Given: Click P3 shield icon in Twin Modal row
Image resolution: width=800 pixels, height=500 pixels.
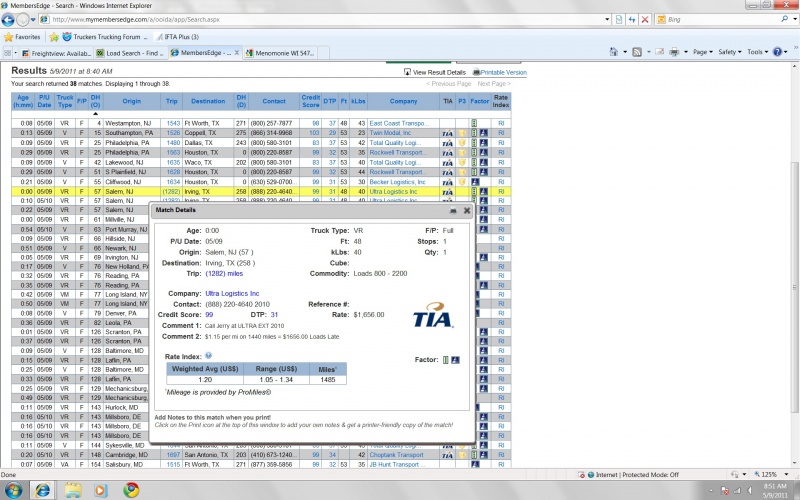Looking at the screenshot, I should pos(462,133).
